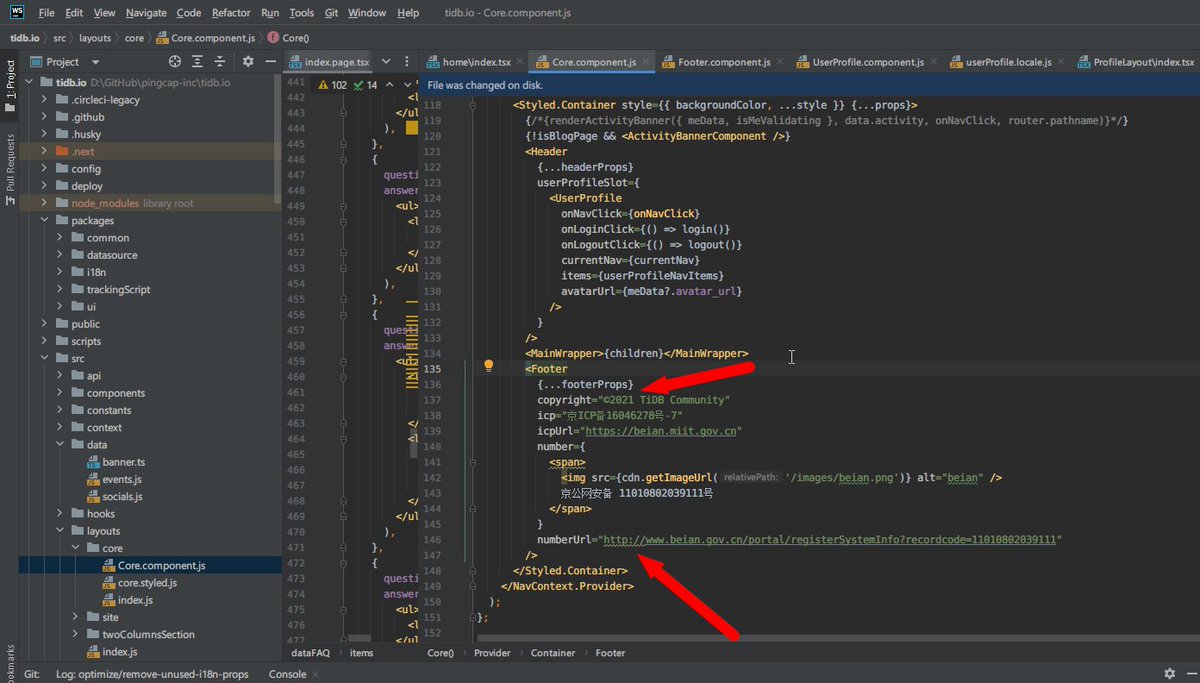The height and width of the screenshot is (683, 1200).
Task: Open the Project panel settings gear
Action: tap(248, 61)
